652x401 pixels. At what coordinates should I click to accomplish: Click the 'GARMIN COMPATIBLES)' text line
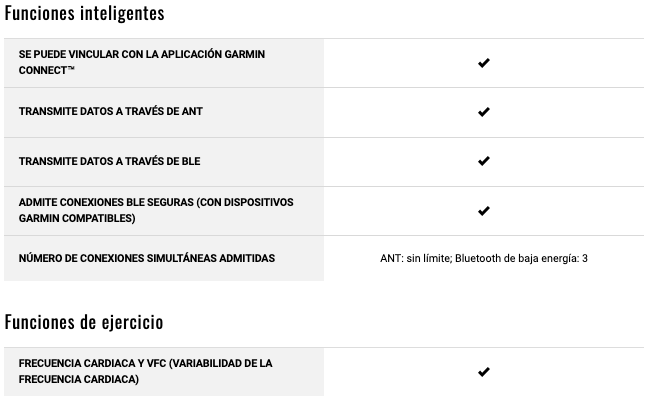pyautogui.click(x=77, y=218)
